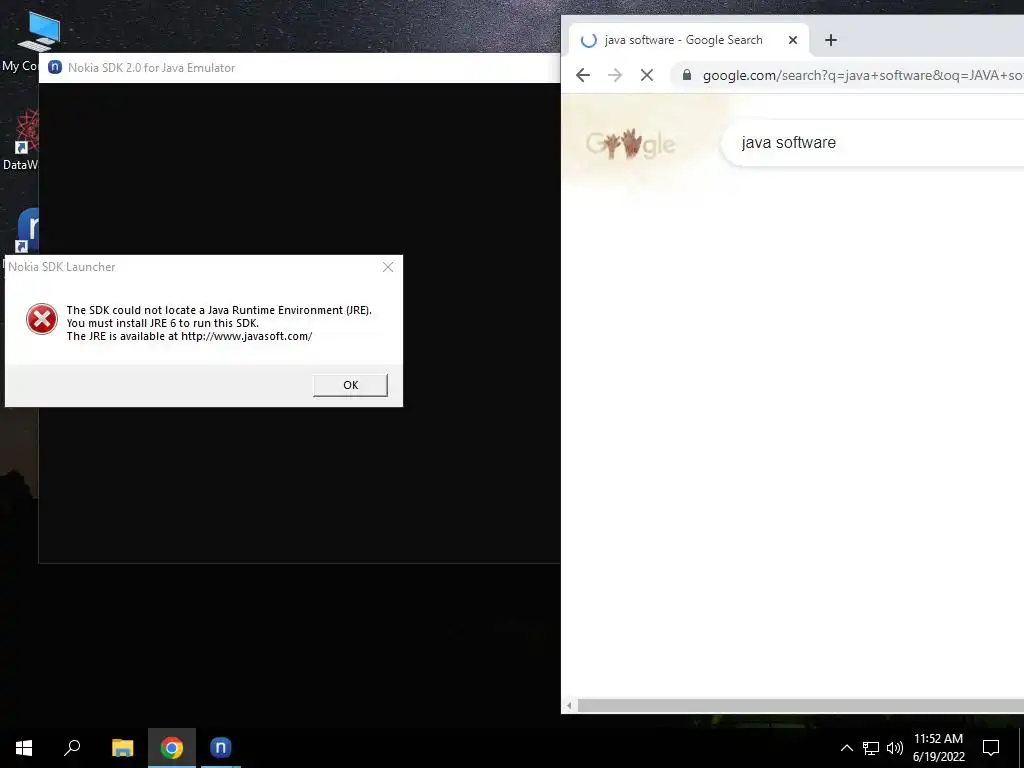This screenshot has height=768, width=1024.
Task: Show hidden system tray icons
Action: (x=846, y=748)
